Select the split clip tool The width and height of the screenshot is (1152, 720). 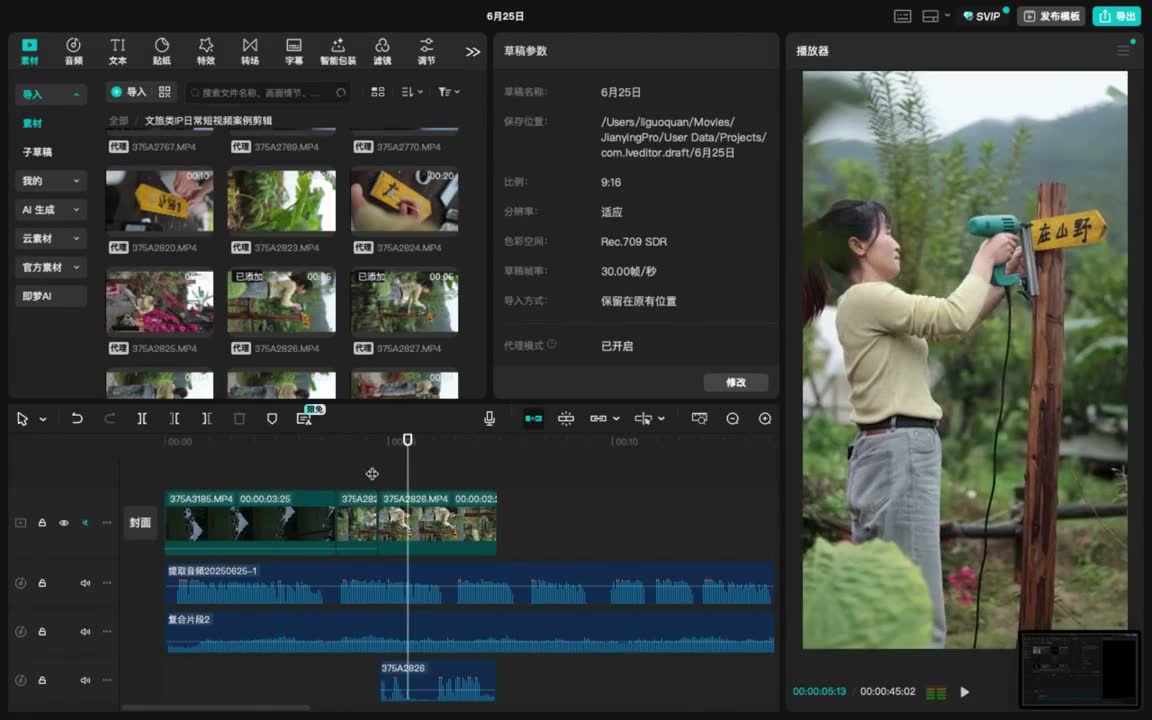coord(142,418)
